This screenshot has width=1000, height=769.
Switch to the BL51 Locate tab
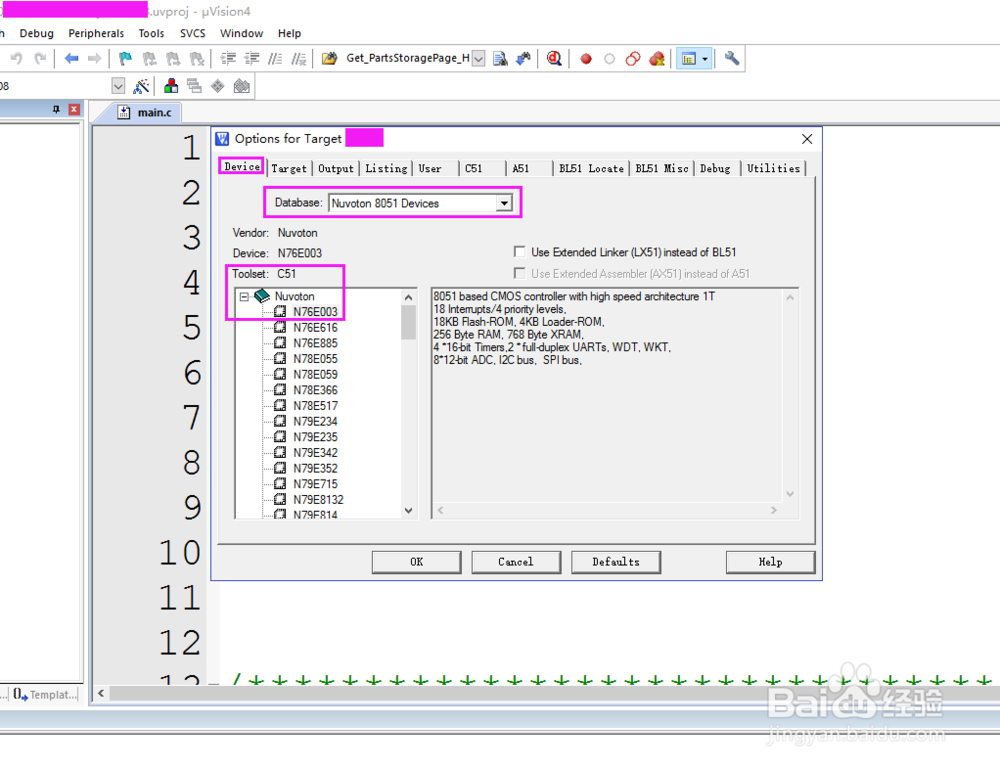click(x=591, y=168)
